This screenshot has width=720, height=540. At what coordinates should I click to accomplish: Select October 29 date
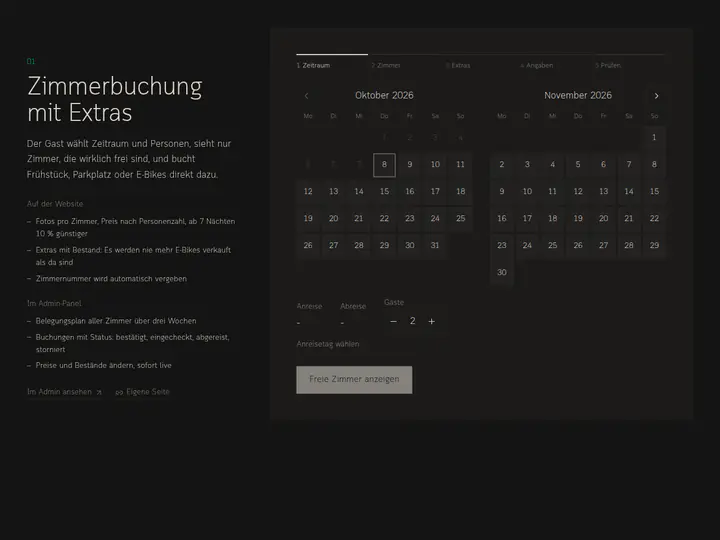coord(384,246)
